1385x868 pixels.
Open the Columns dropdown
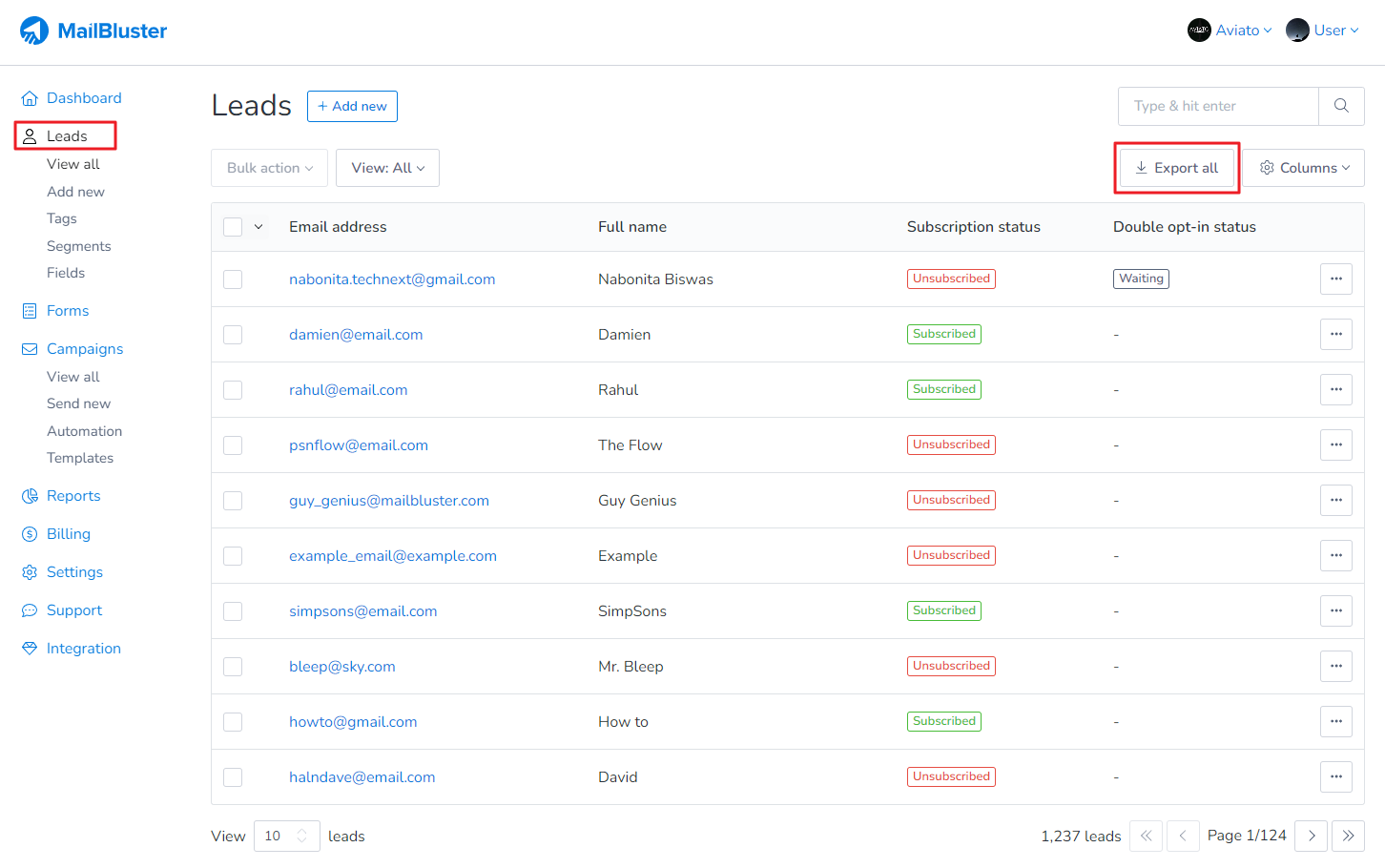[1303, 168]
